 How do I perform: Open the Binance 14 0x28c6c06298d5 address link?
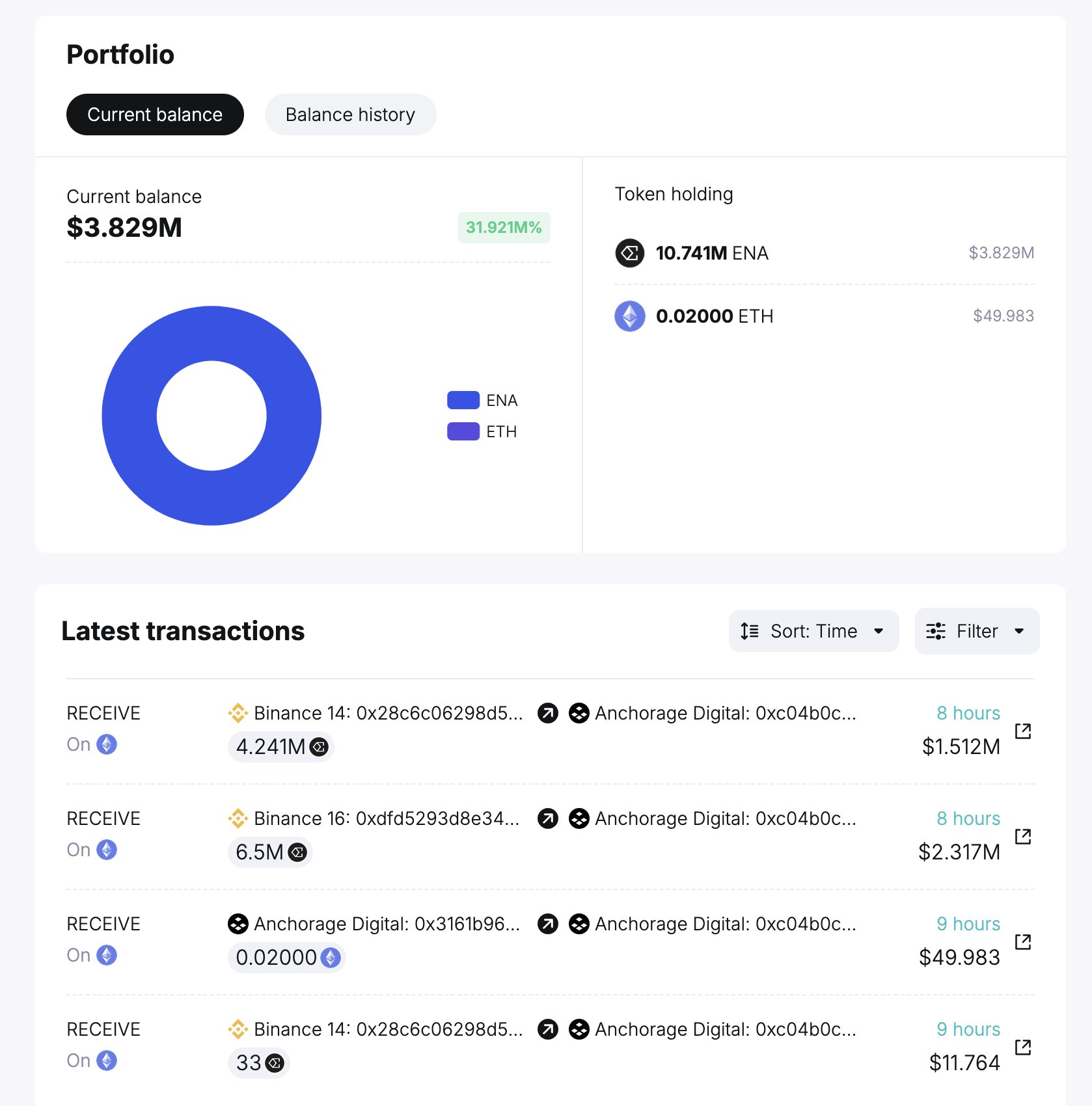click(x=388, y=714)
